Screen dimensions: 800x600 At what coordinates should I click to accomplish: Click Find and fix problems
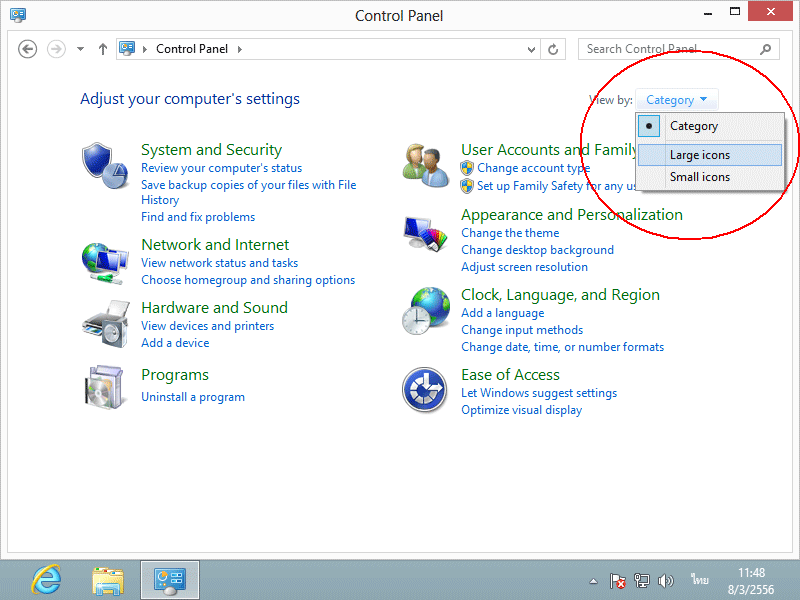coord(198,217)
